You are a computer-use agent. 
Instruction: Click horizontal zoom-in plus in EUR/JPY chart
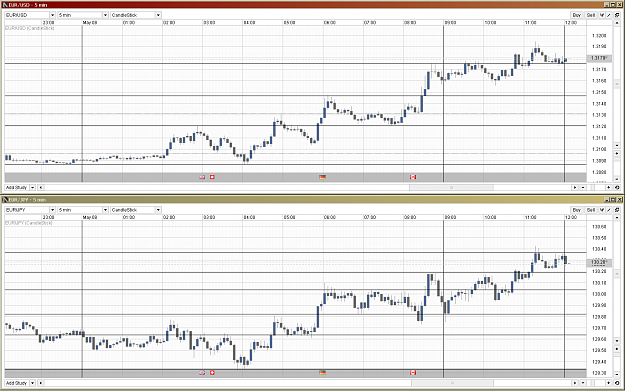point(609,383)
